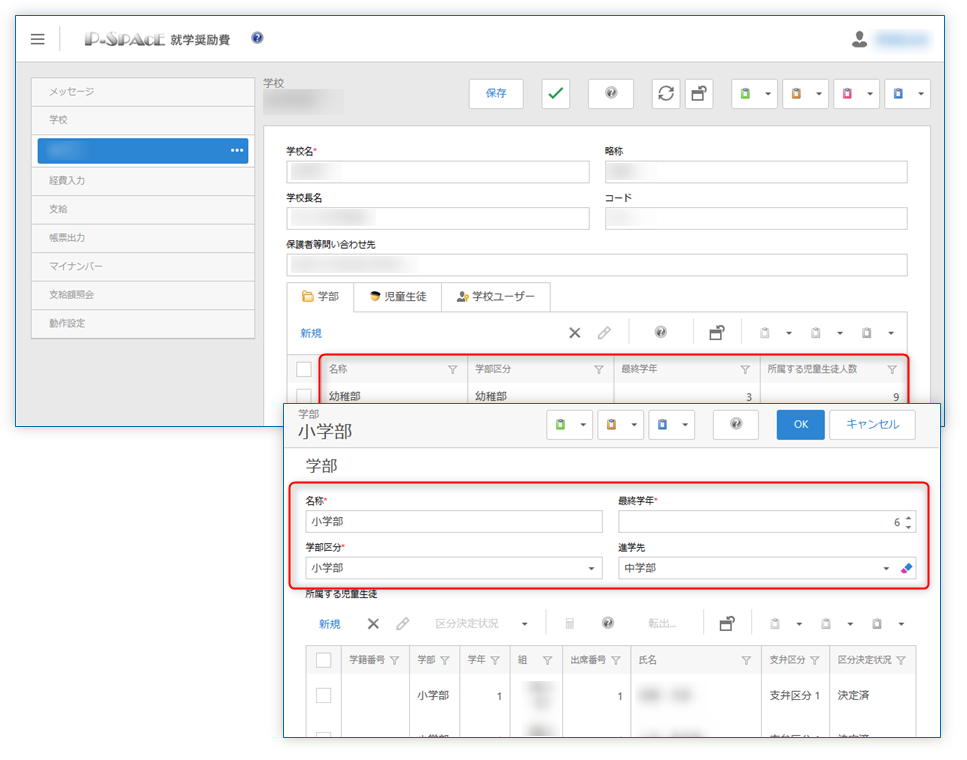Open 帳票出力 in the sidebar
Screen dimensions: 967x760
click(x=143, y=238)
